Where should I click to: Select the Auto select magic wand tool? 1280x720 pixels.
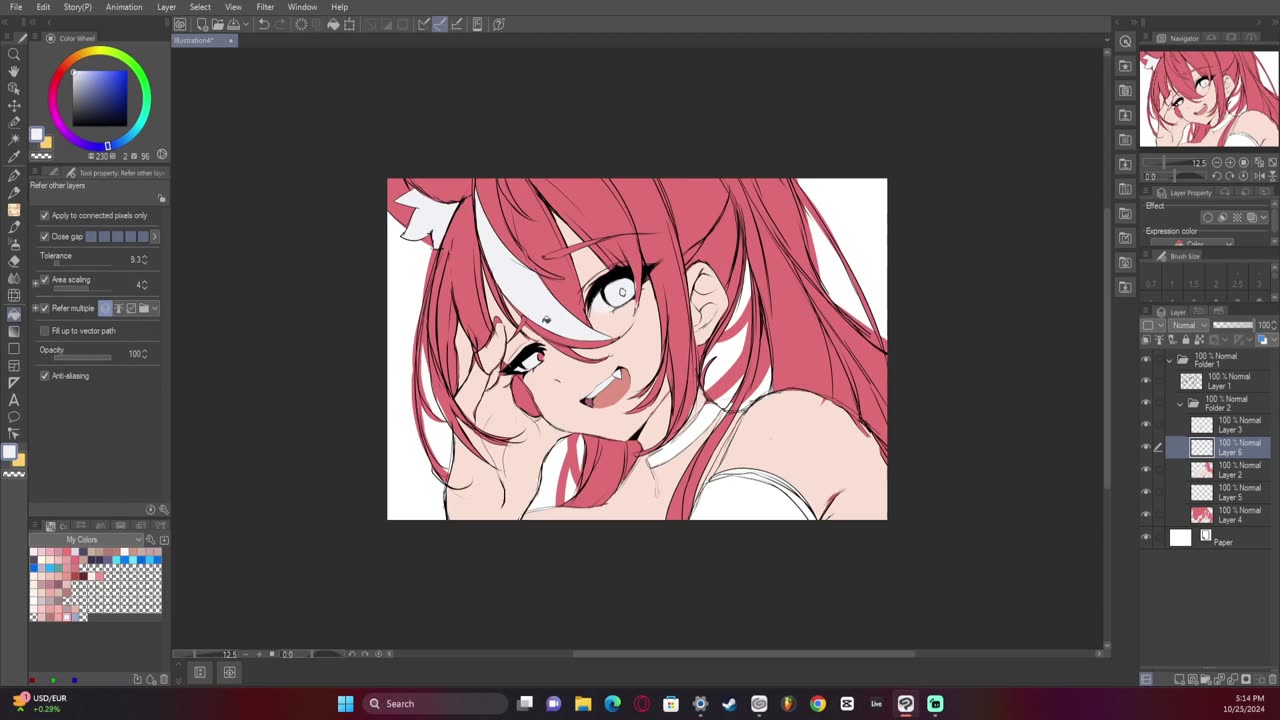pos(14,140)
